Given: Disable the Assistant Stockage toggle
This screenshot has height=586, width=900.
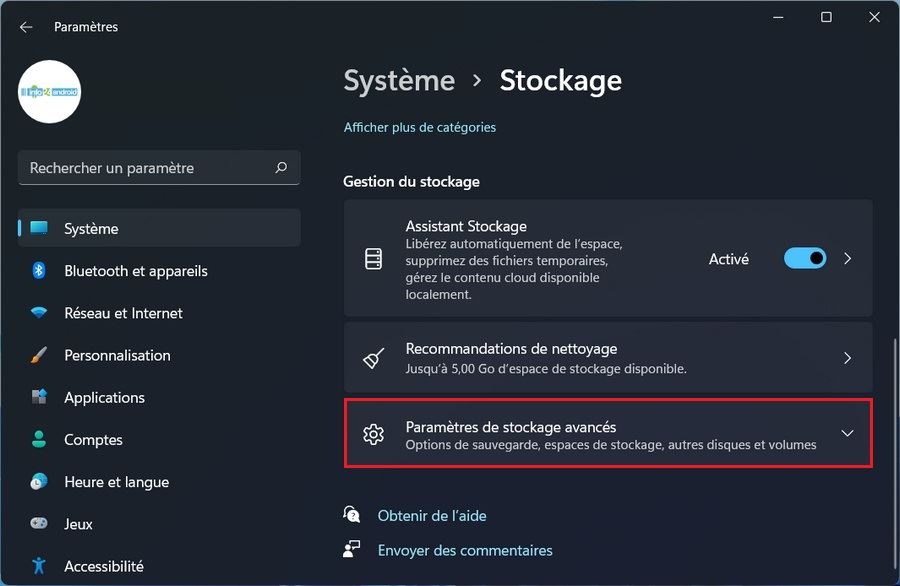Looking at the screenshot, I should point(804,258).
